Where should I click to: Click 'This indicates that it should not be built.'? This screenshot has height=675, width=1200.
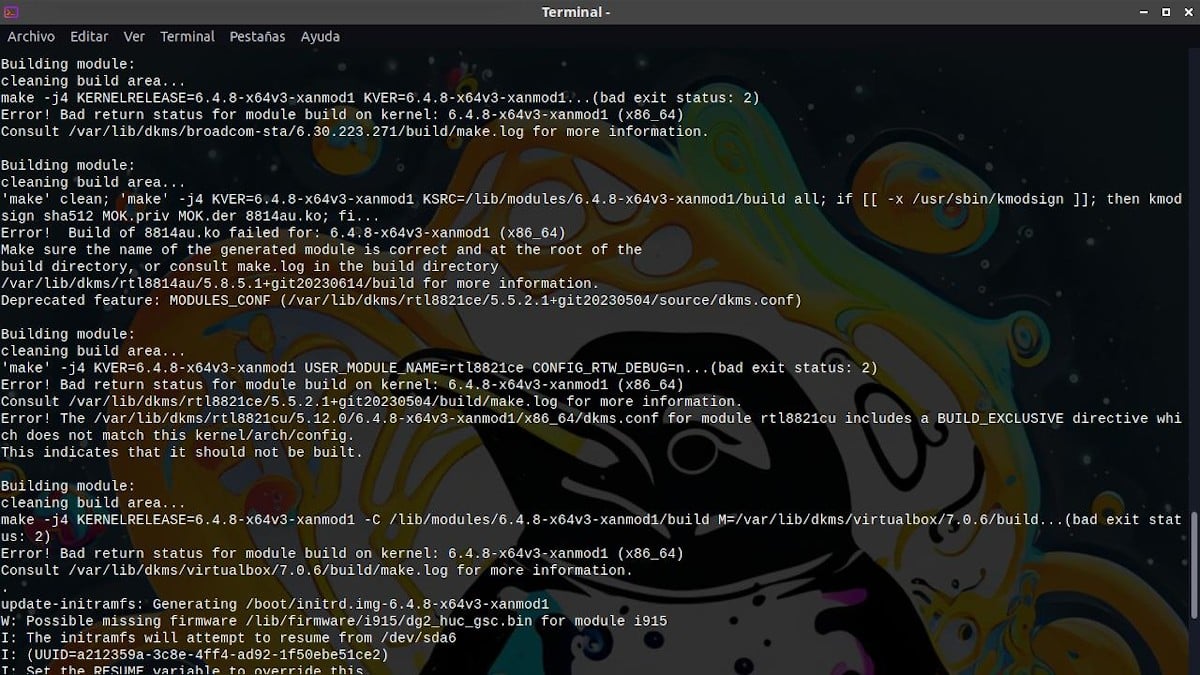click(x=181, y=452)
